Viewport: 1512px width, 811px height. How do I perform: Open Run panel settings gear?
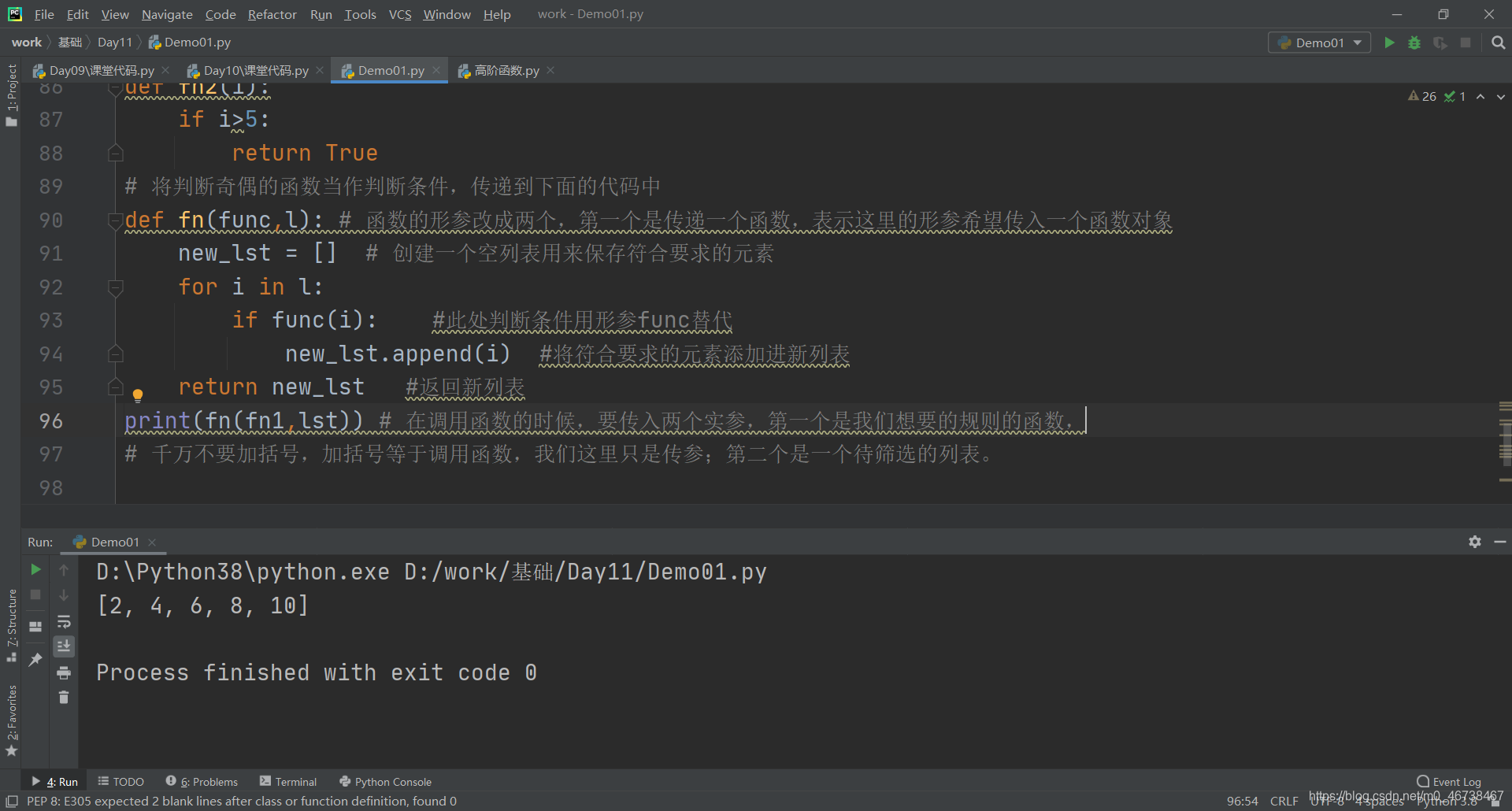pos(1475,542)
